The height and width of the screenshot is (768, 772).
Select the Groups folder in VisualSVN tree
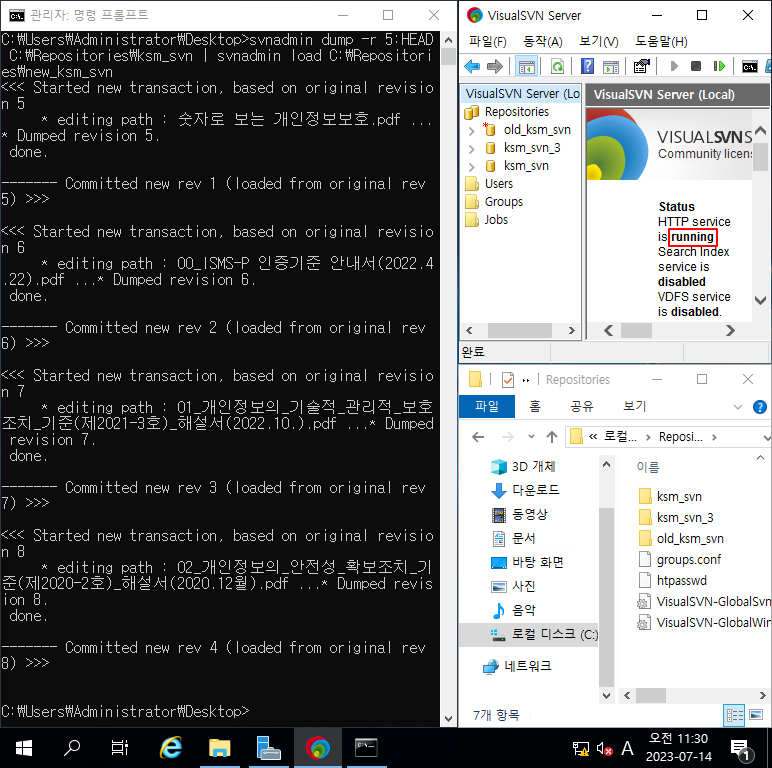click(503, 202)
